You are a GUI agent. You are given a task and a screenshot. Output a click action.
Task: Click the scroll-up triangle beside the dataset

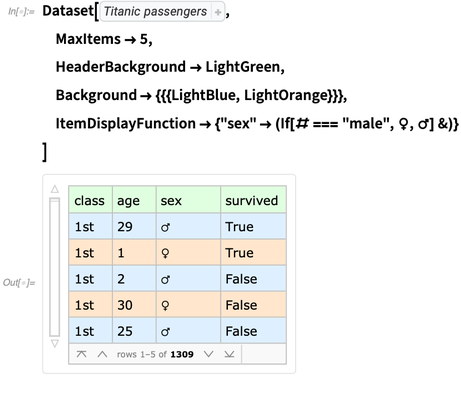click(55, 189)
